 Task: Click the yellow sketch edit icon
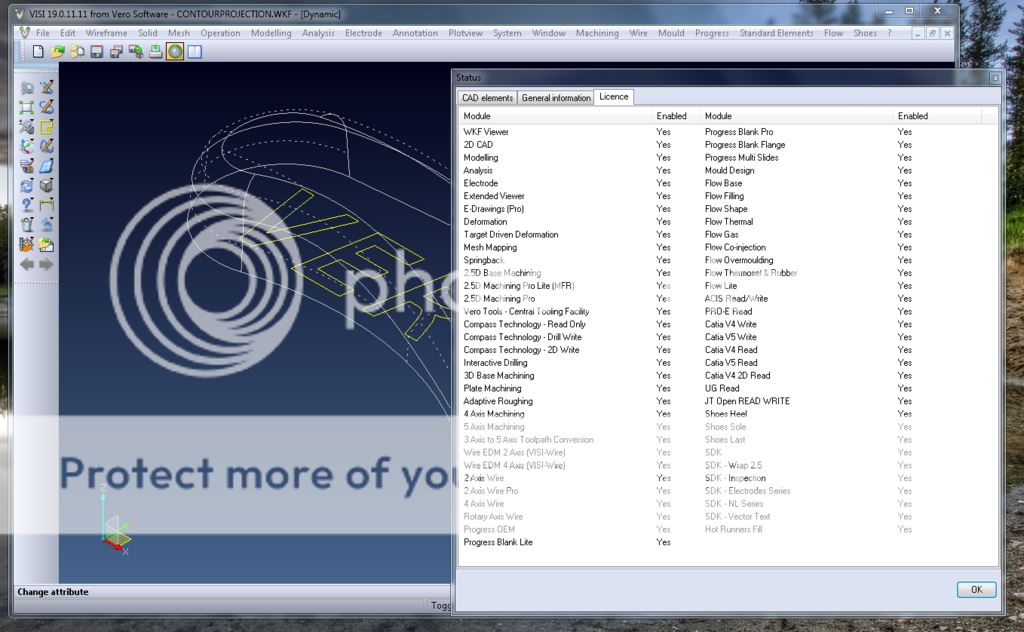(46, 126)
